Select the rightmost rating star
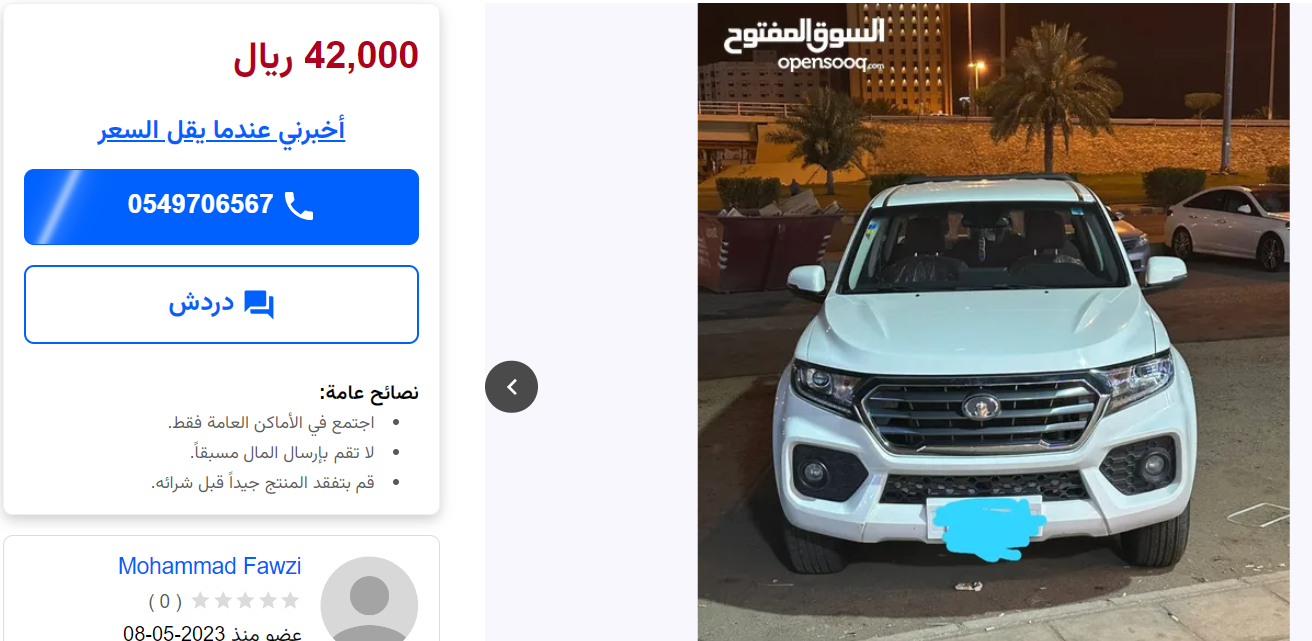This screenshot has height=641, width=1312. [x=290, y=600]
